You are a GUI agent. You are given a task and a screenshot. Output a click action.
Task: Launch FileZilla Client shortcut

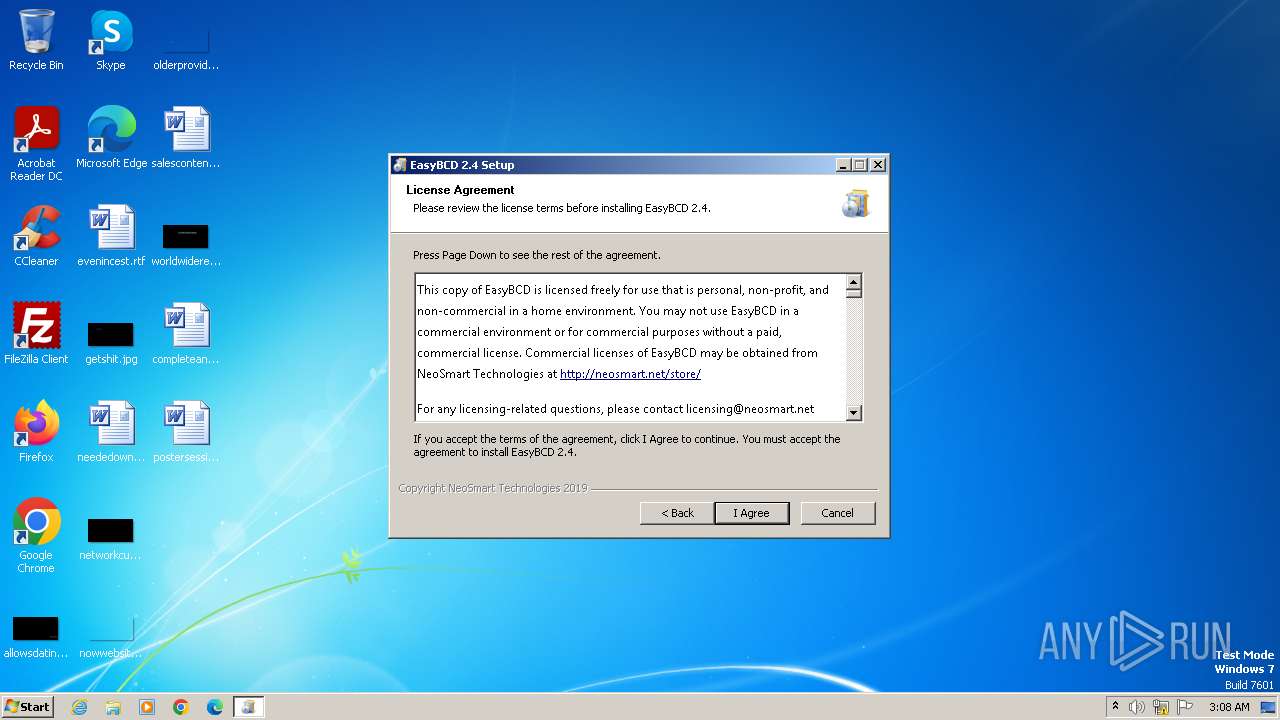(36, 334)
